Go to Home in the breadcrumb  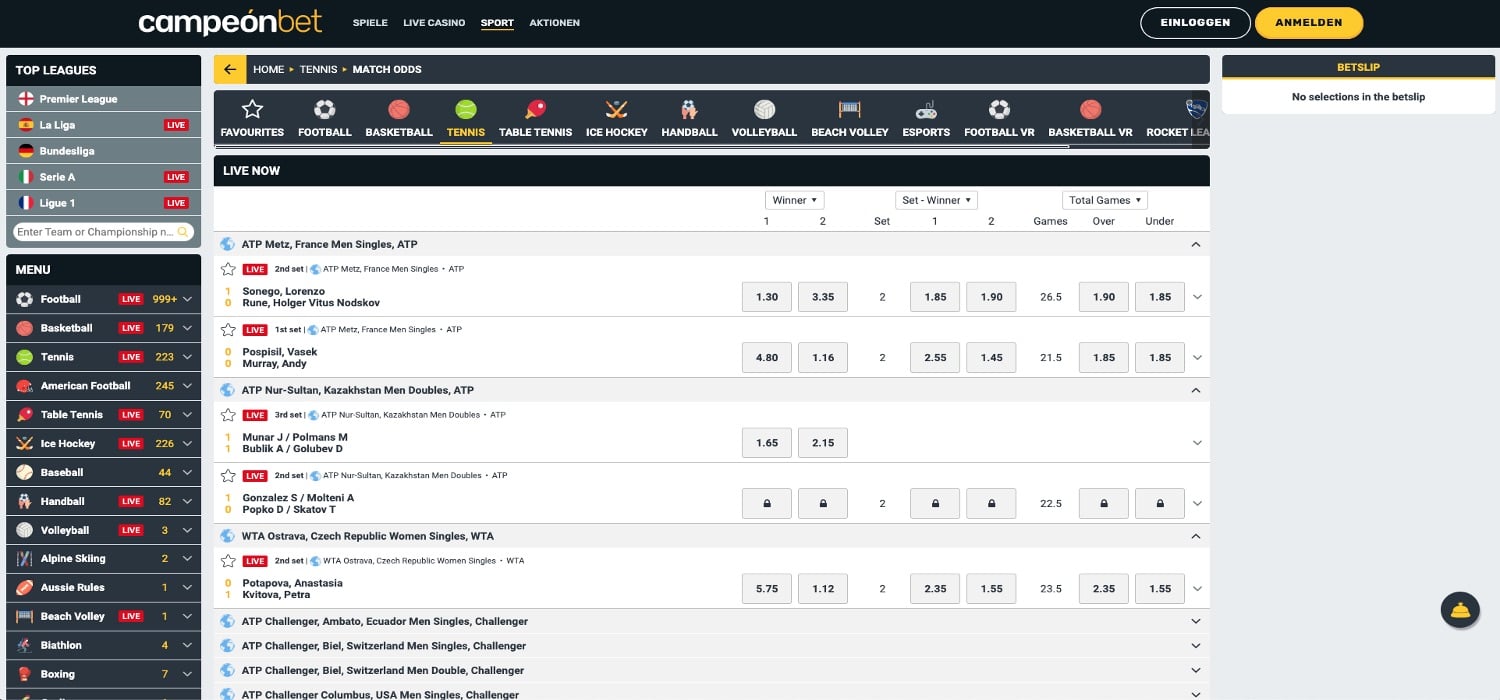point(268,69)
